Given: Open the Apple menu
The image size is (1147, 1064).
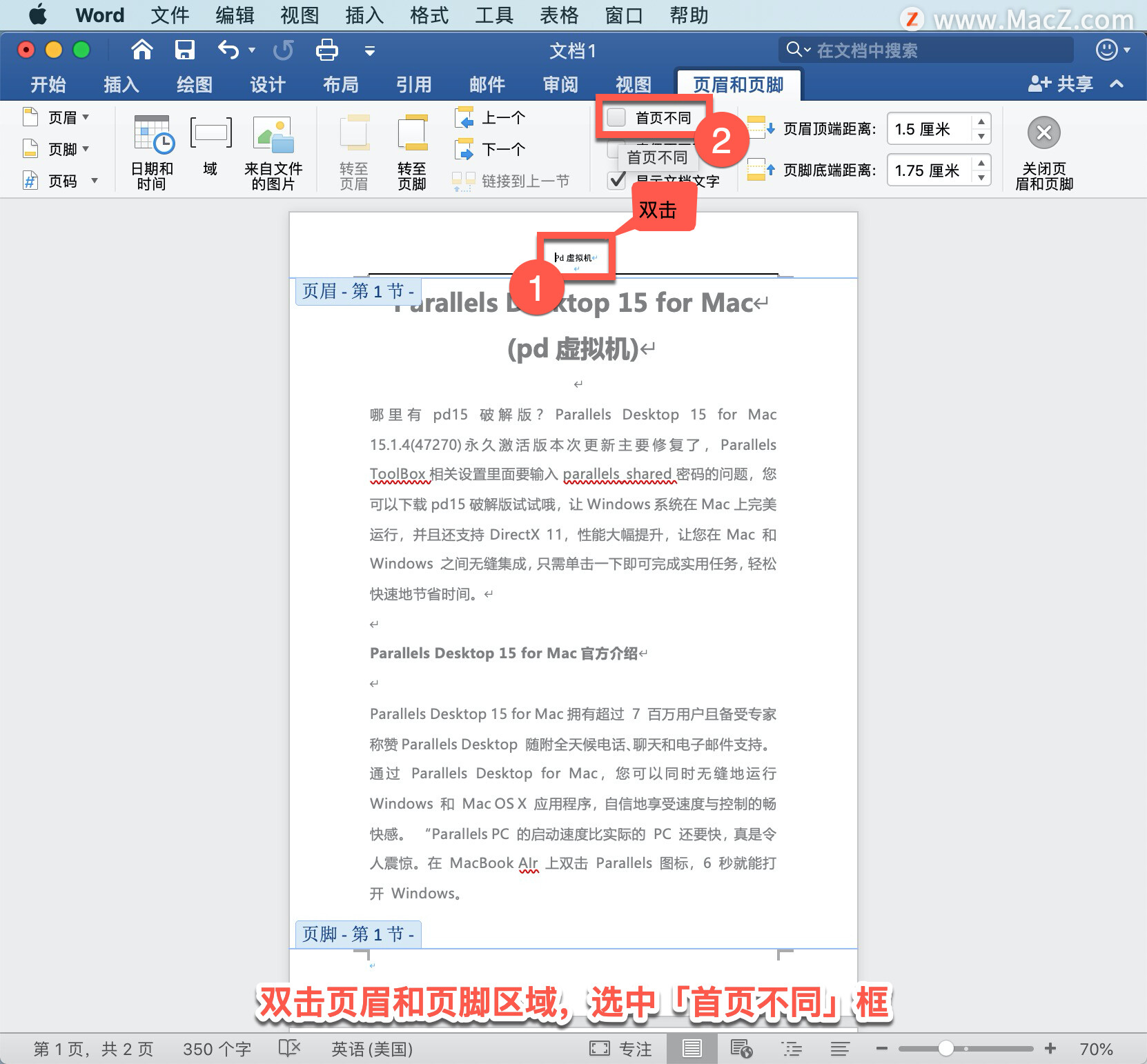Looking at the screenshot, I should [38, 14].
